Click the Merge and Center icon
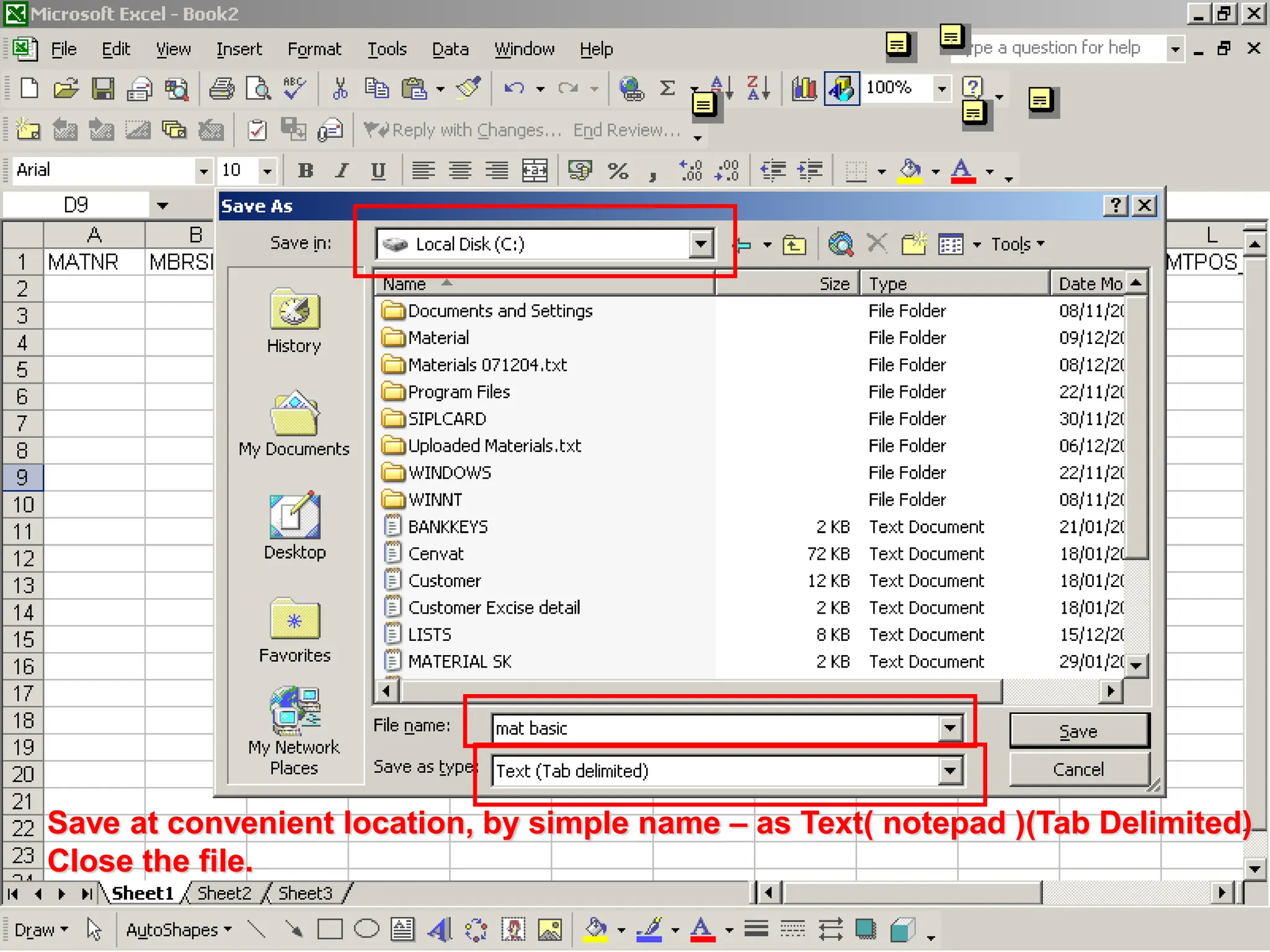Screen dimensions: 1270x952 pyautogui.click(x=535, y=170)
